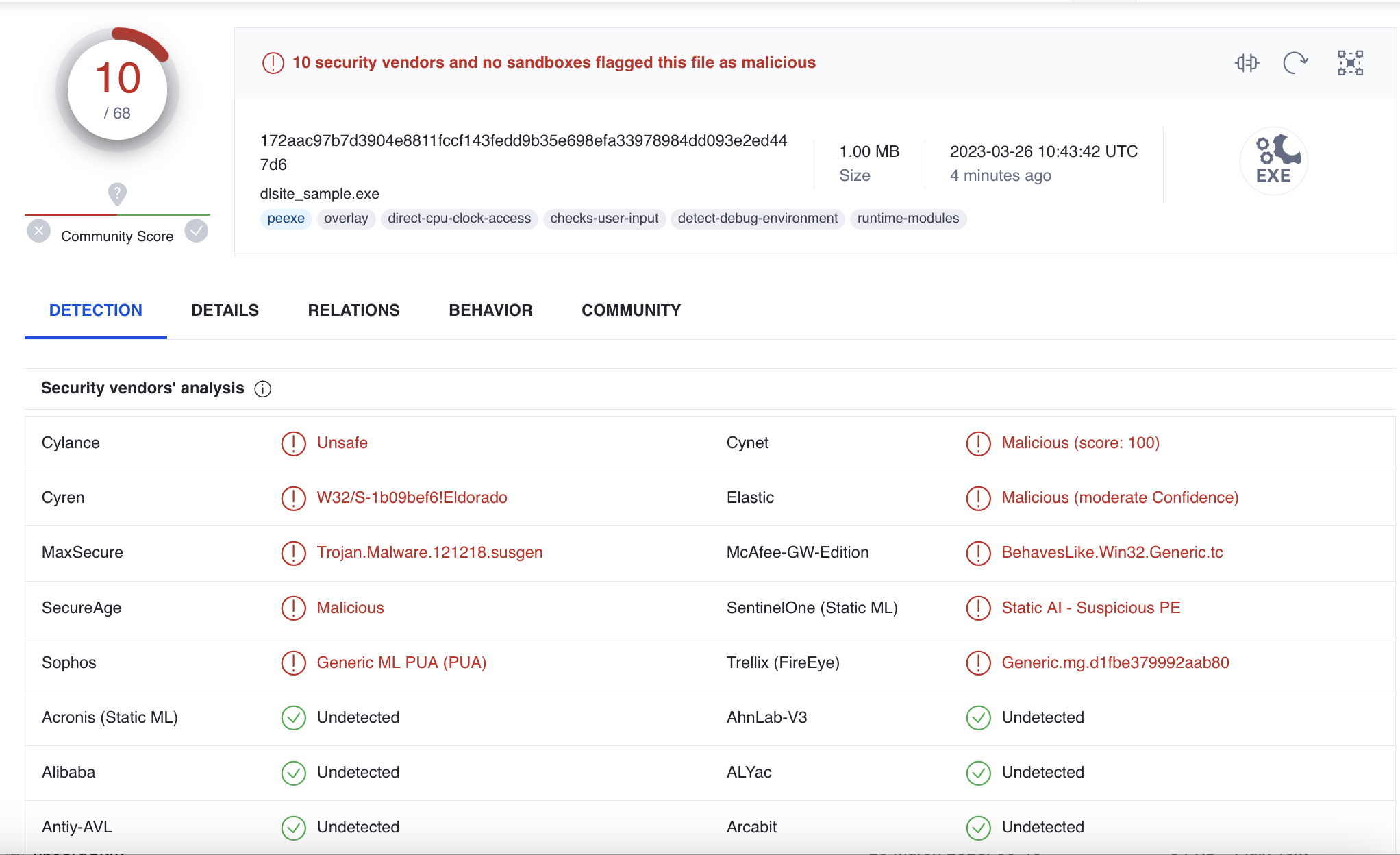Click the MaxSecure vendor name

tap(82, 553)
